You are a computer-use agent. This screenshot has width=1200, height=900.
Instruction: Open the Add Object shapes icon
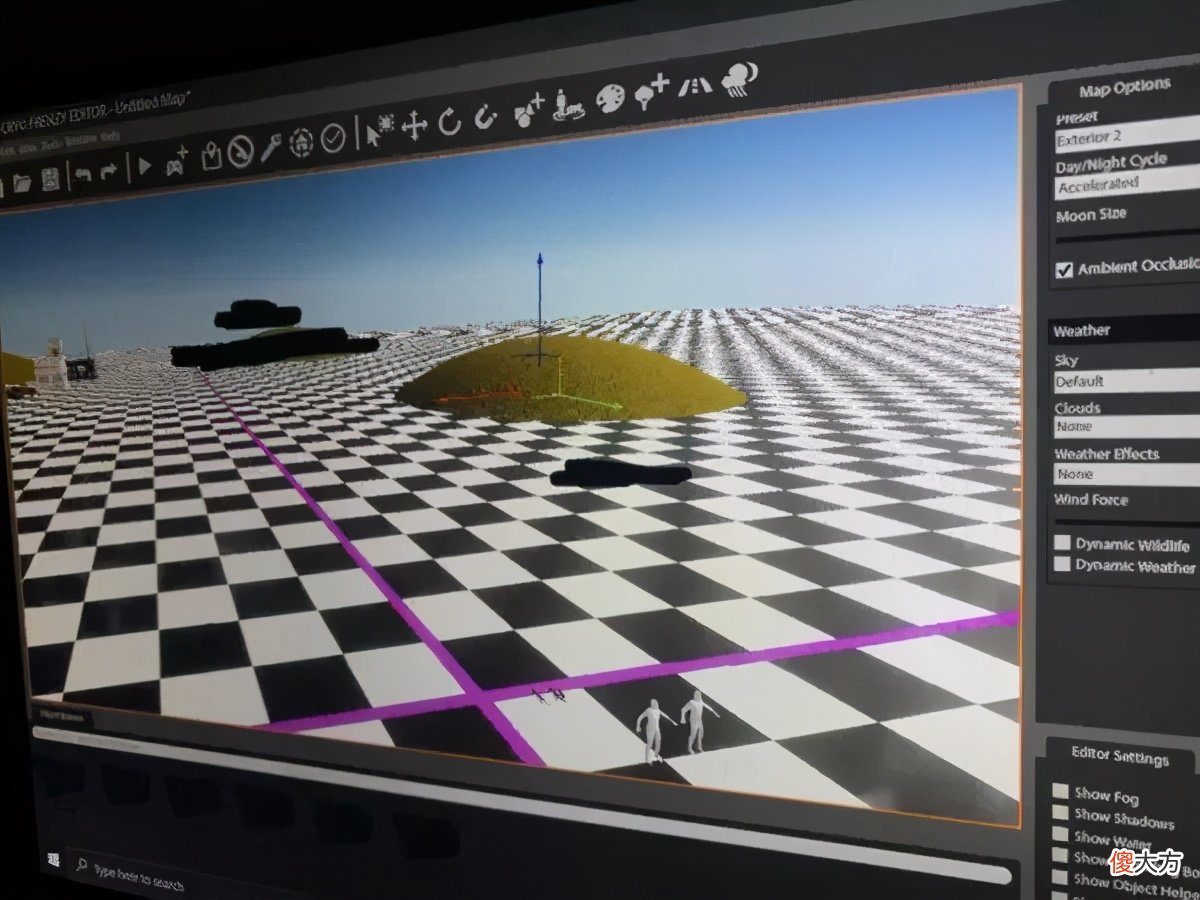(x=527, y=111)
